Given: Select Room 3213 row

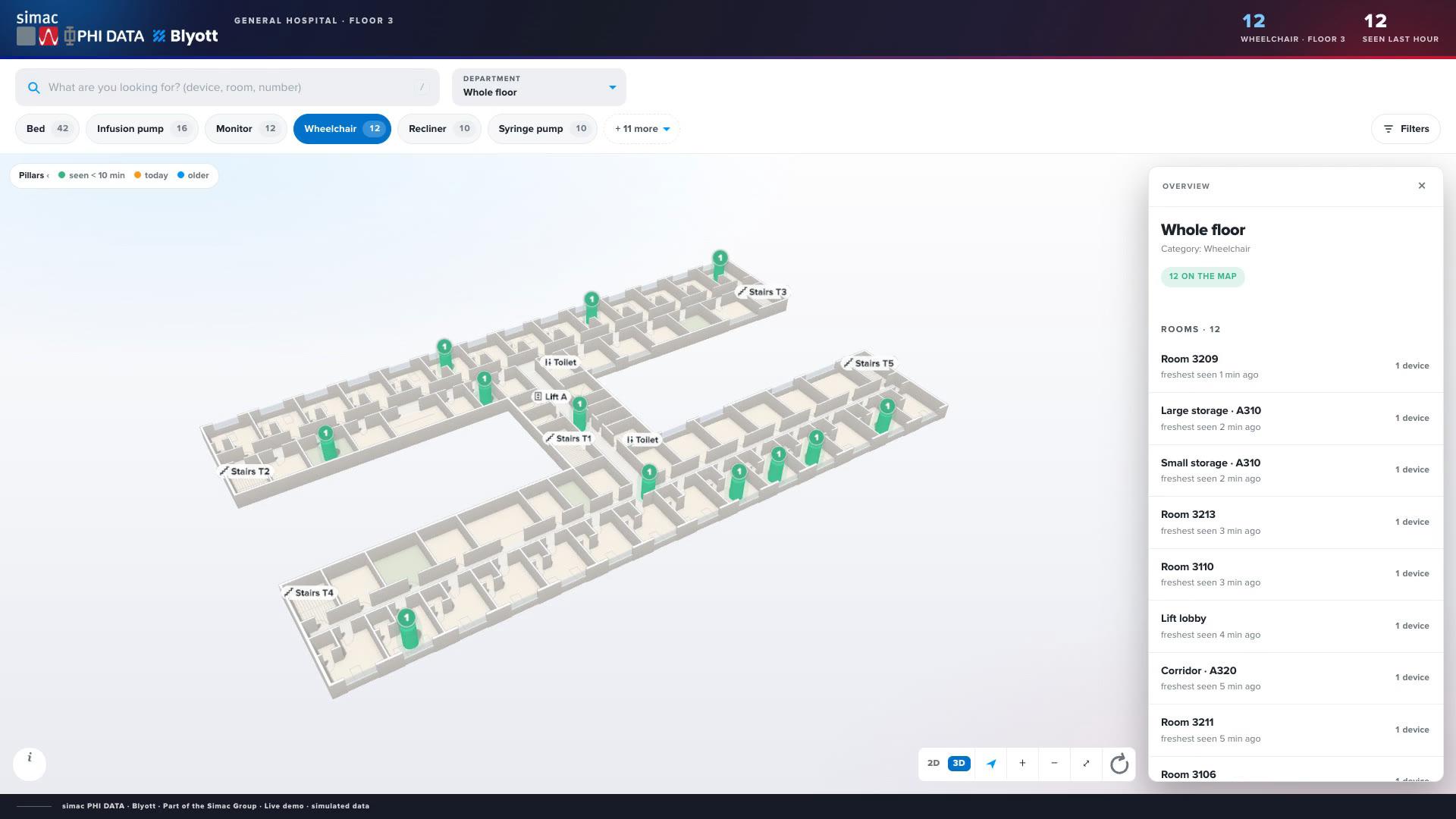Looking at the screenshot, I should (1295, 522).
